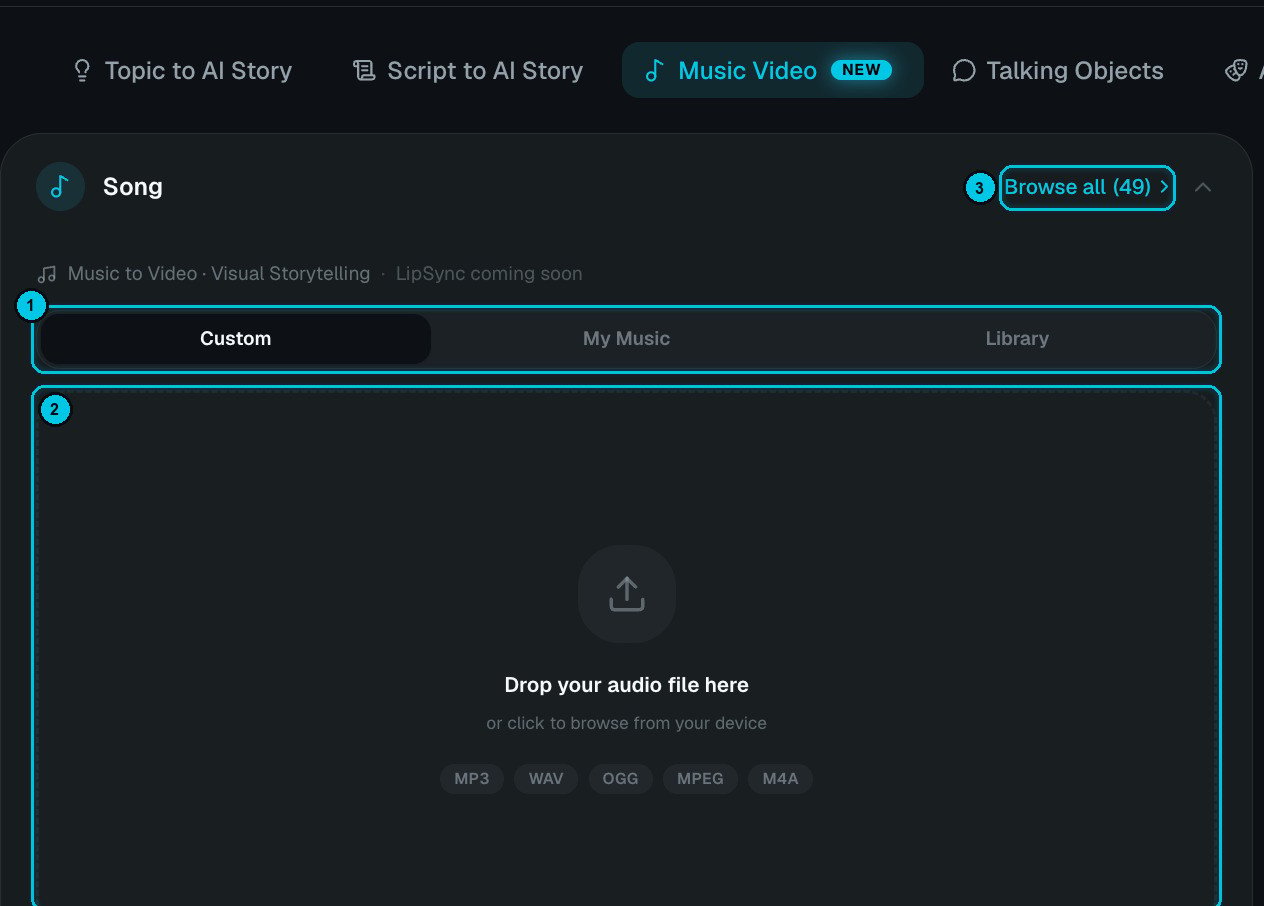Viewport: 1264px width, 906px height.
Task: Select the Custom song source option
Action: pyautogui.click(x=235, y=339)
